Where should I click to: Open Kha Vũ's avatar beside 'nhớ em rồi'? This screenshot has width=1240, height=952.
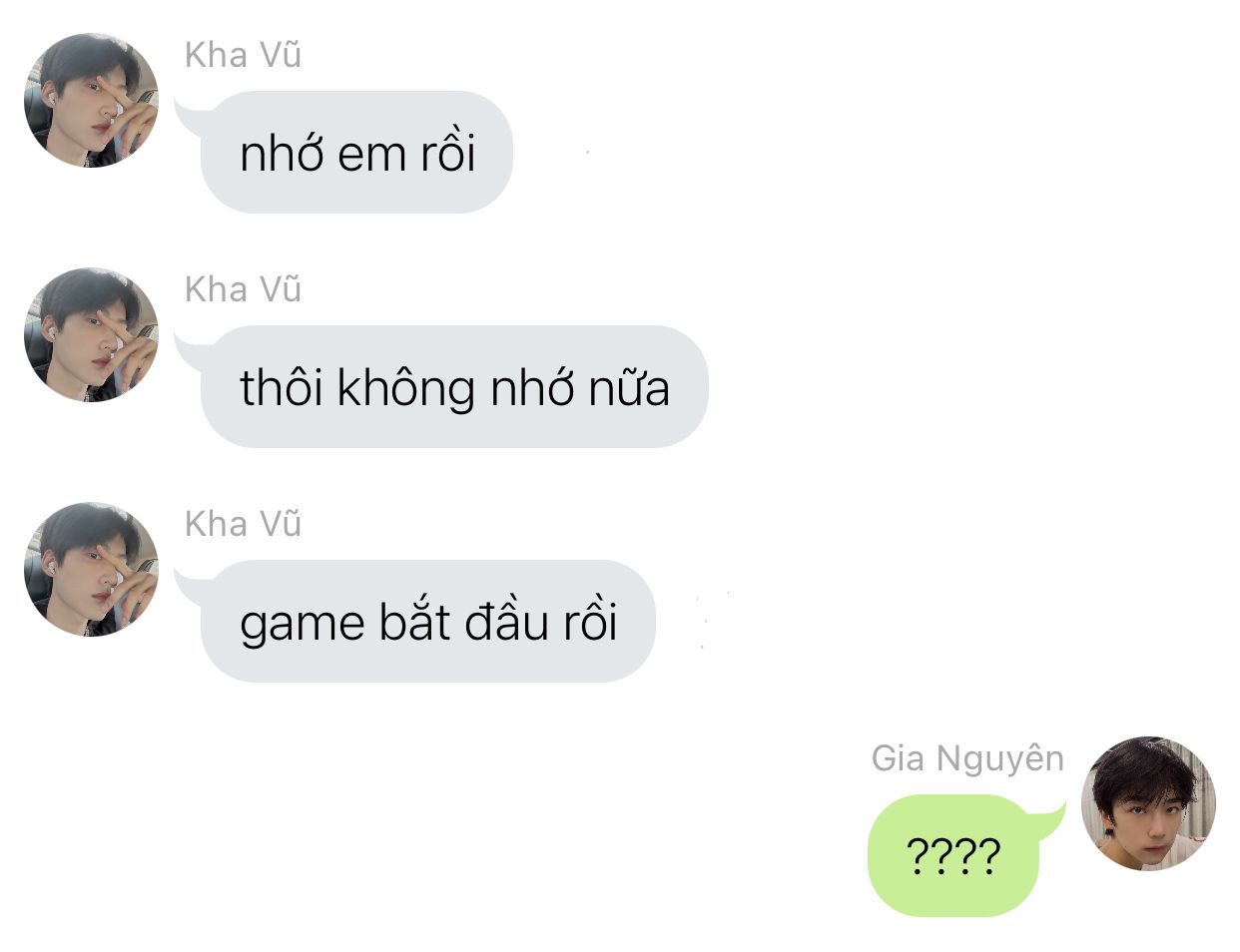coord(91,100)
